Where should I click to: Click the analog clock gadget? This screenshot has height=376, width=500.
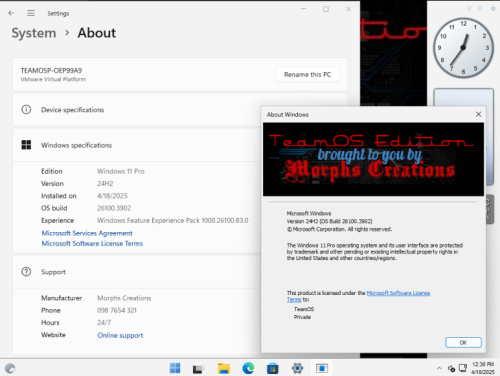pyautogui.click(x=463, y=48)
